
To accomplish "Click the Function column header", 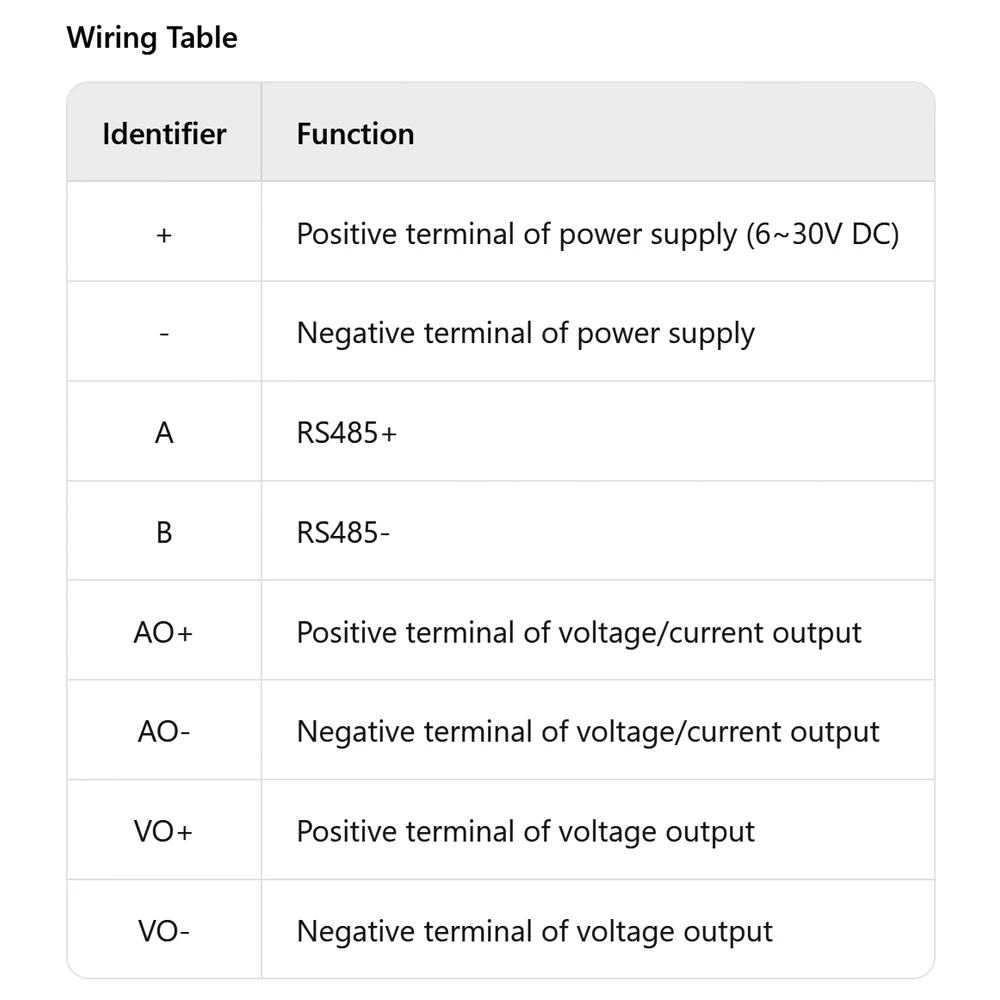I will (355, 134).
